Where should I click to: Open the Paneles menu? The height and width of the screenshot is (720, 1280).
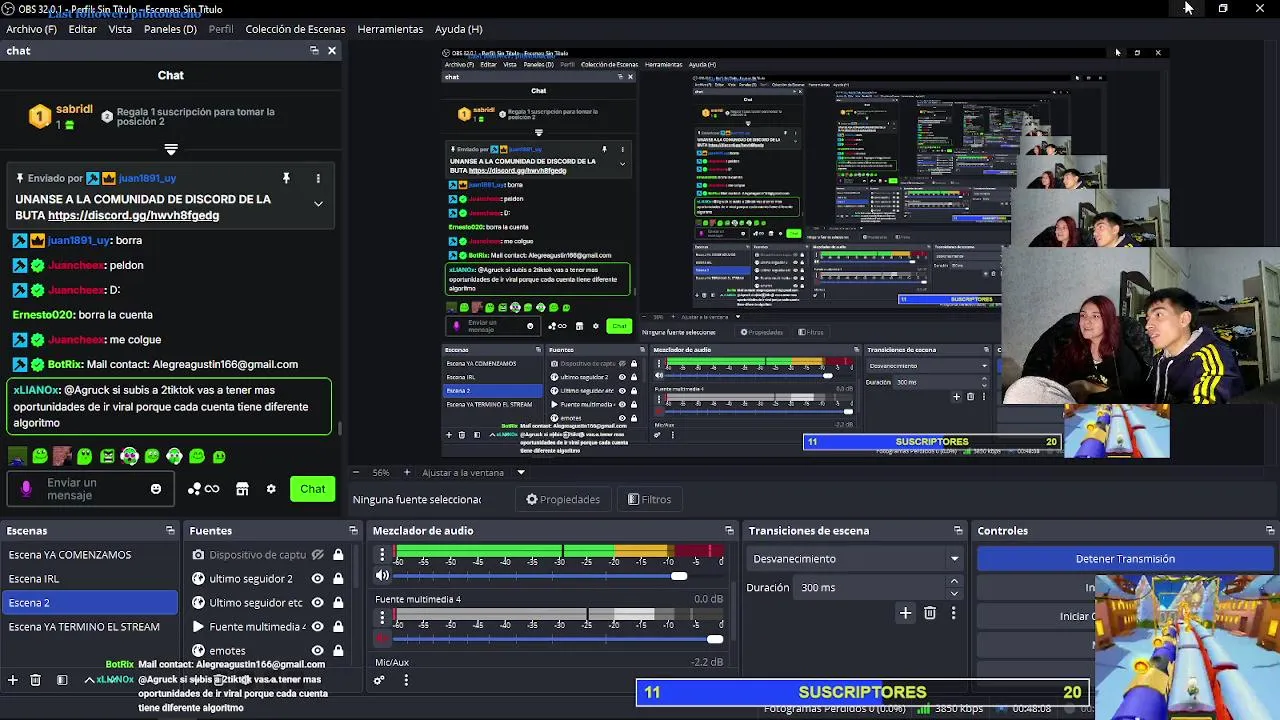pyautogui.click(x=170, y=29)
